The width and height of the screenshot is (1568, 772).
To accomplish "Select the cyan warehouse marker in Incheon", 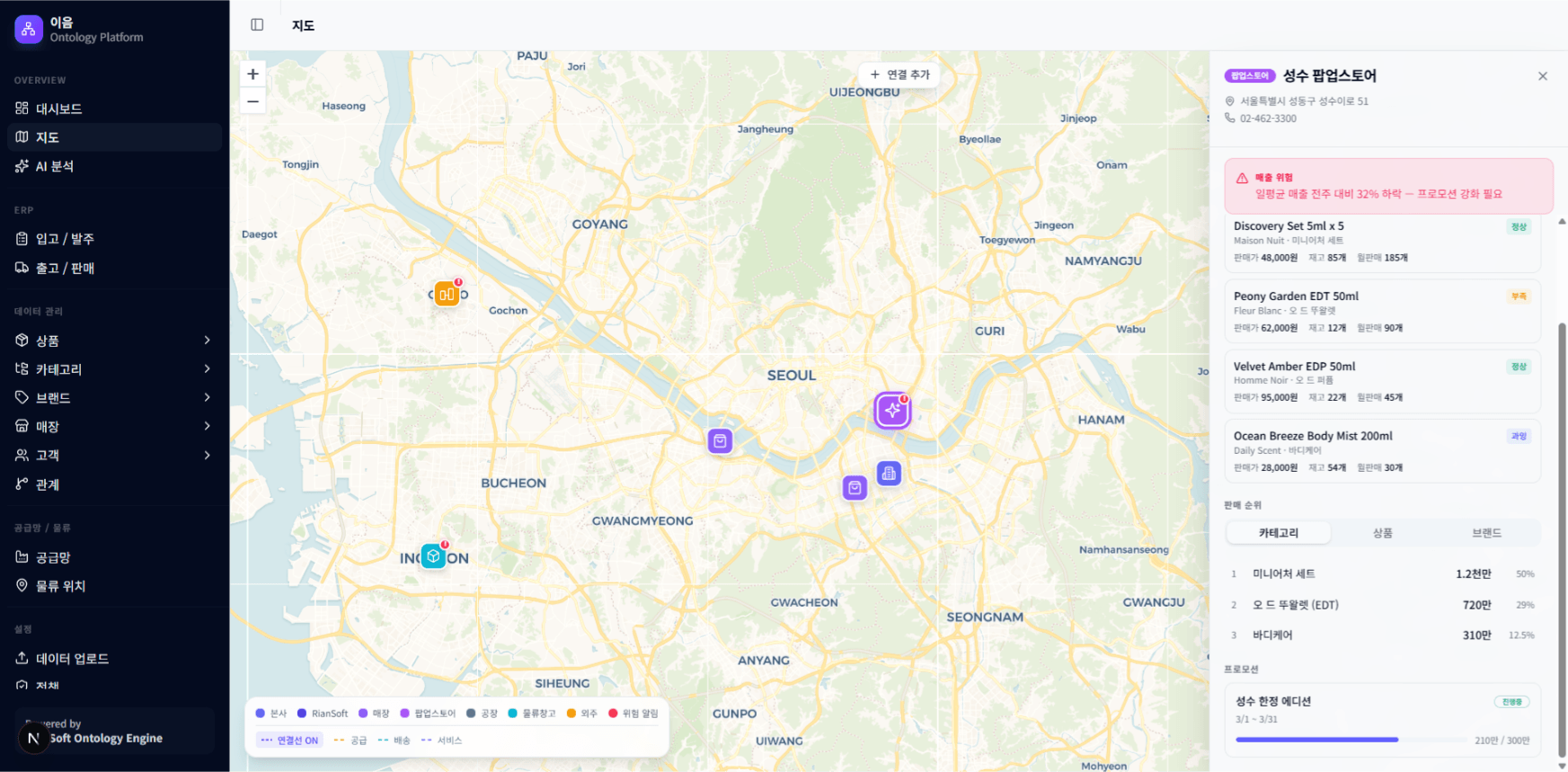I will coord(434,556).
